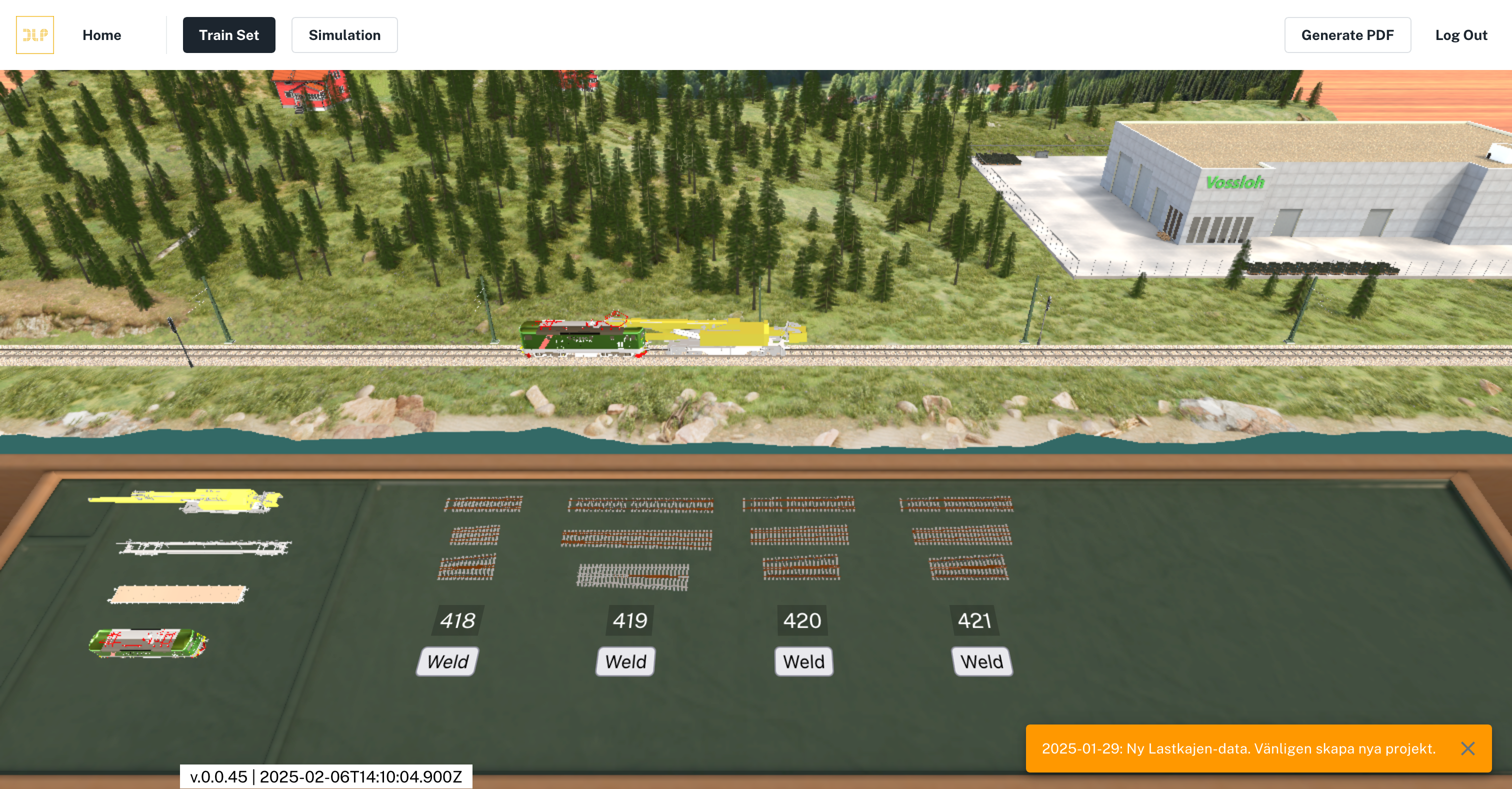The image size is (1512, 789).
Task: Click the Weld button under 420
Action: tap(803, 661)
